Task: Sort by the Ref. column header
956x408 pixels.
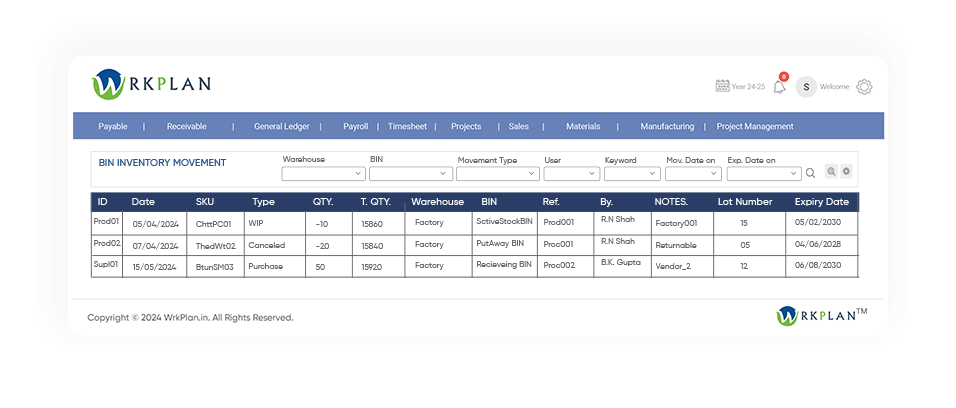Action: click(x=551, y=202)
